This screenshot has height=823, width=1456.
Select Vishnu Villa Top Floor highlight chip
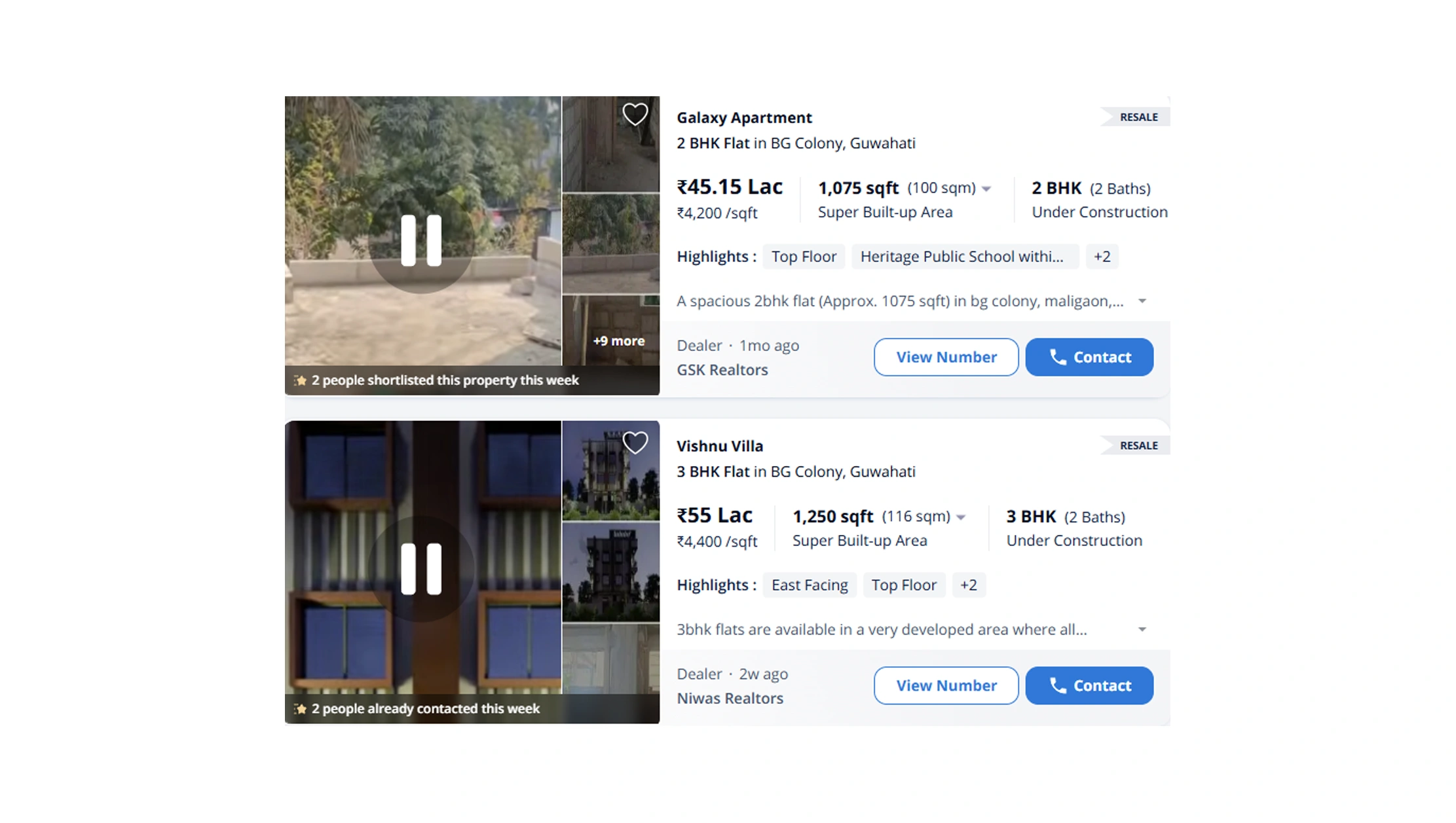point(904,585)
